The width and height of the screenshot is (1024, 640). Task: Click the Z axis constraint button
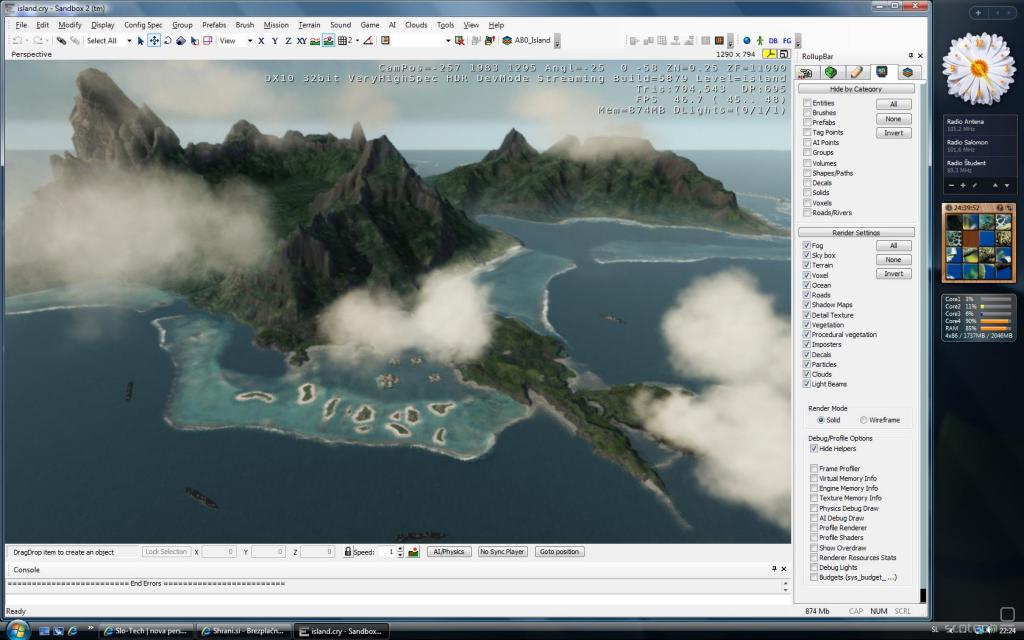click(288, 40)
